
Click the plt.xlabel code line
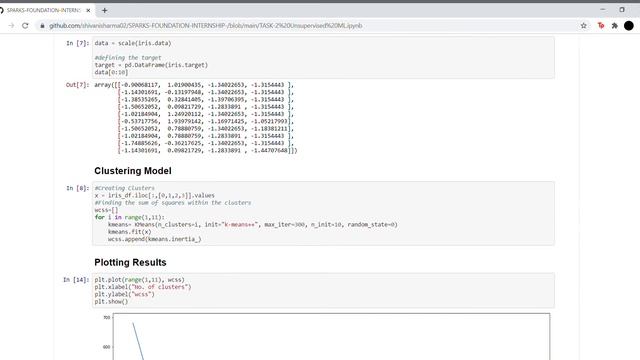click(143, 287)
